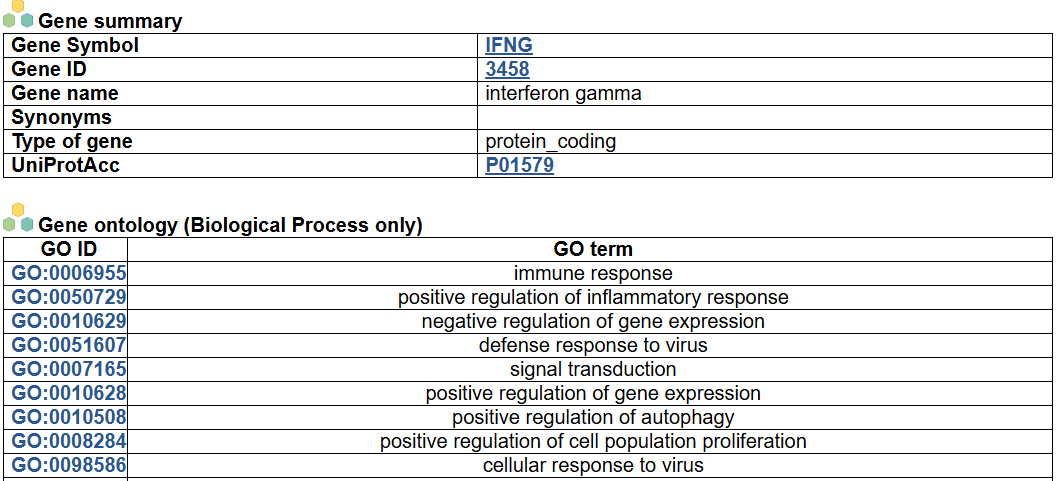Follow the GO:0010629 link
This screenshot has width=1058, height=481.
click(69, 321)
